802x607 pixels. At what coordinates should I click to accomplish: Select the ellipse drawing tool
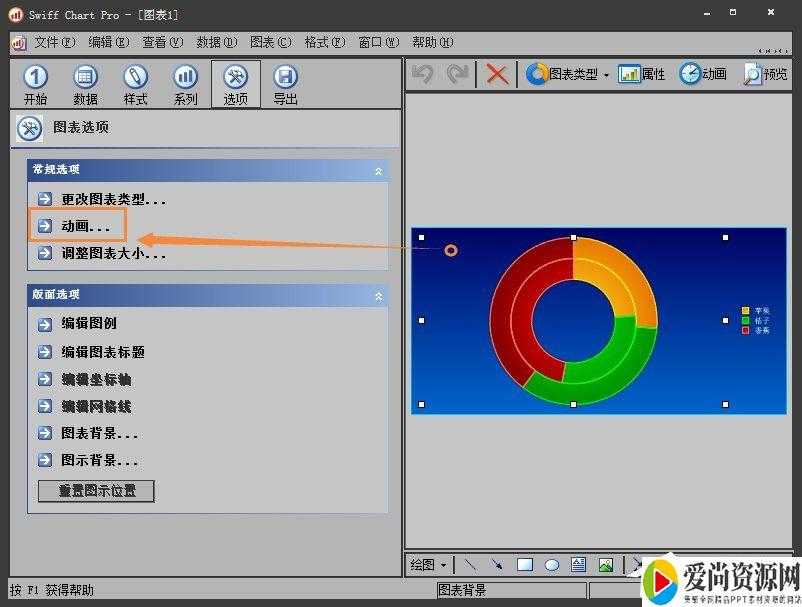click(x=551, y=565)
